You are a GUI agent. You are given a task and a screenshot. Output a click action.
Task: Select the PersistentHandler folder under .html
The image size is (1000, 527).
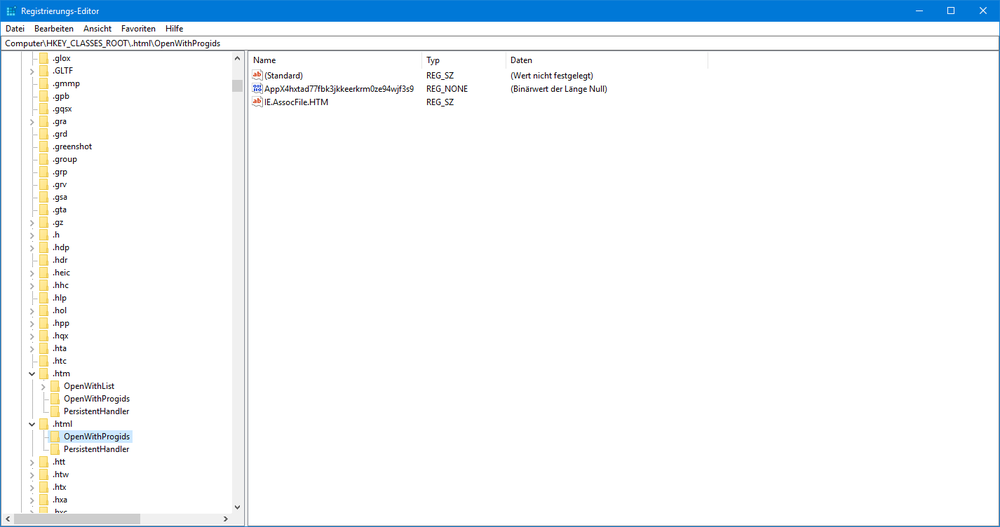(56, 449)
